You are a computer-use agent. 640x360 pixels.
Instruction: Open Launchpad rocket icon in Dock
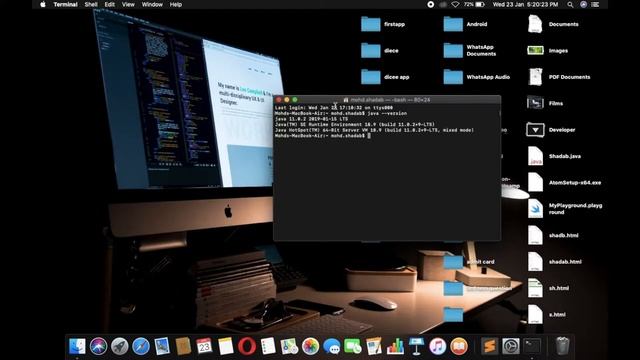(x=120, y=346)
